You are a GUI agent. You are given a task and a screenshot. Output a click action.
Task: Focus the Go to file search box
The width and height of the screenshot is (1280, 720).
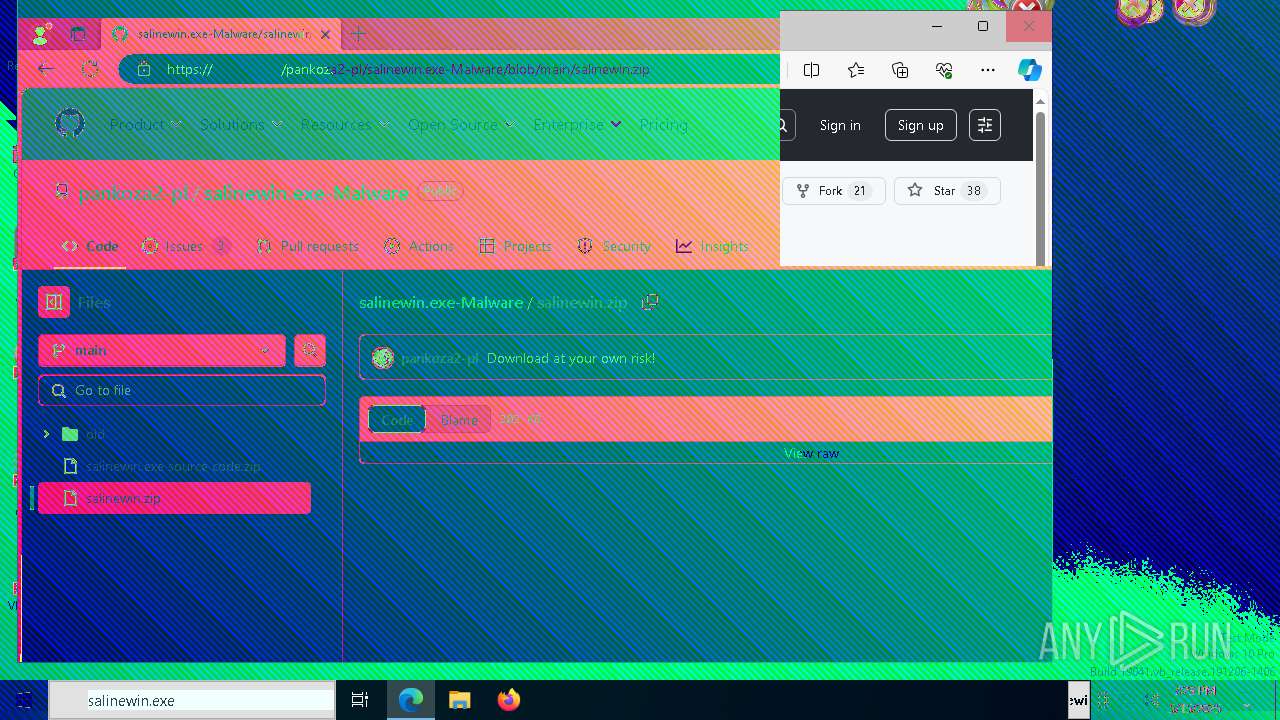click(x=182, y=390)
